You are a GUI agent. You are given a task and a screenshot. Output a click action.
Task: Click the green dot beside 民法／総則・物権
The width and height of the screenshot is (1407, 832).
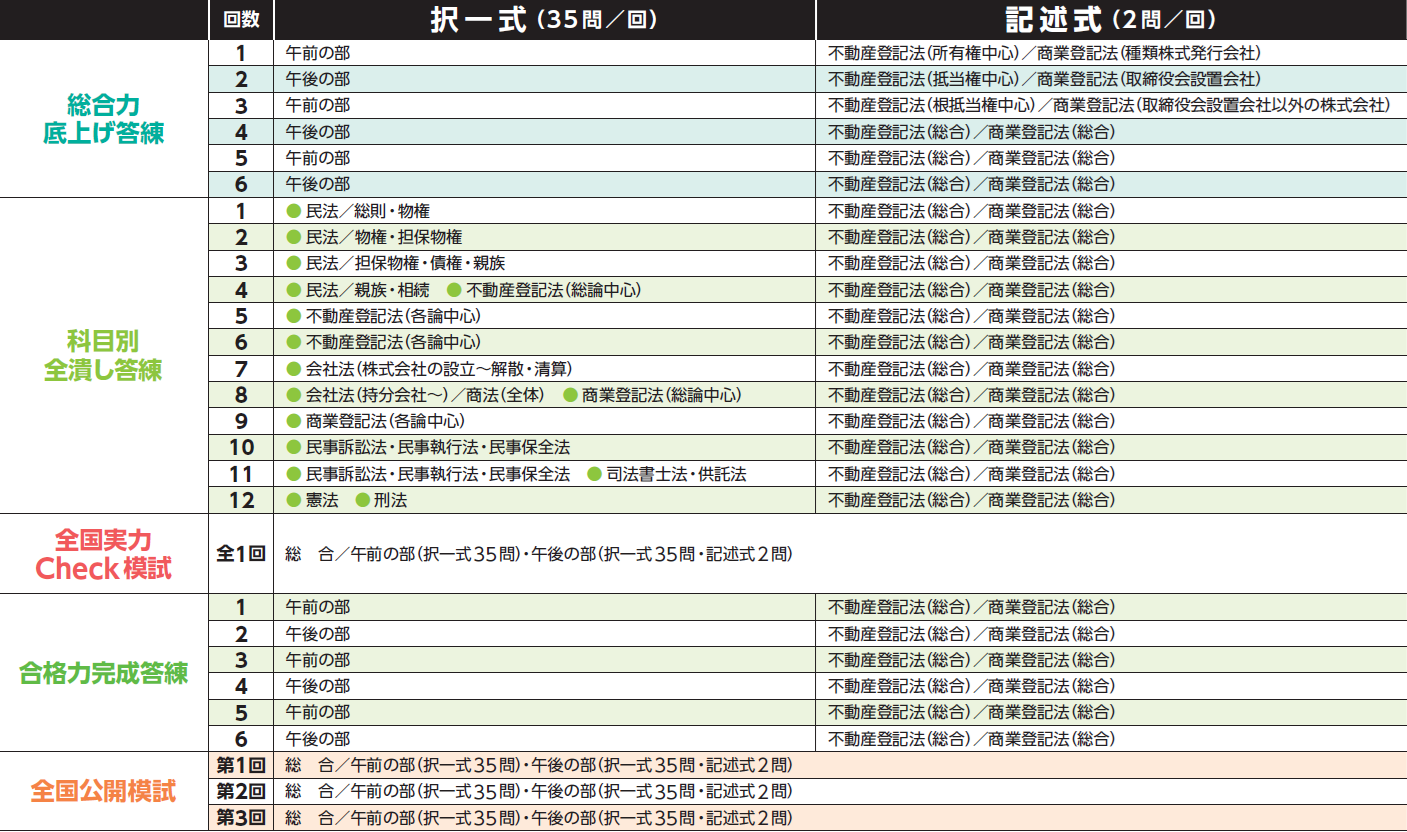click(291, 211)
